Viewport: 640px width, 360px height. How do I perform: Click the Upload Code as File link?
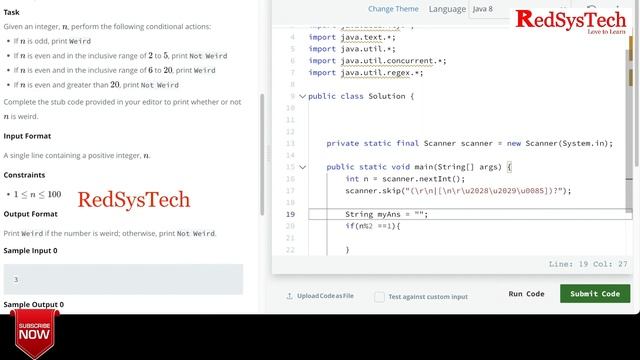coord(325,296)
